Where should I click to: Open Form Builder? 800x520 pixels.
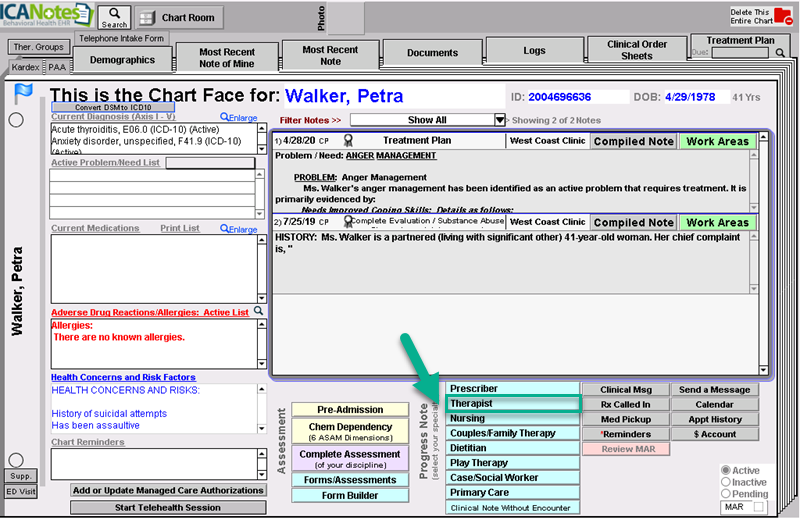point(350,495)
